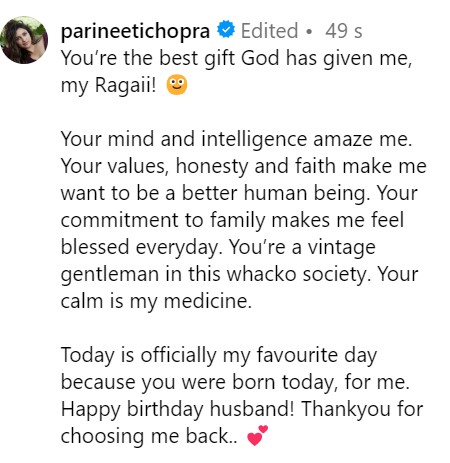Click the sentence "calm is my medicine."

pyautogui.click(x=156, y=301)
